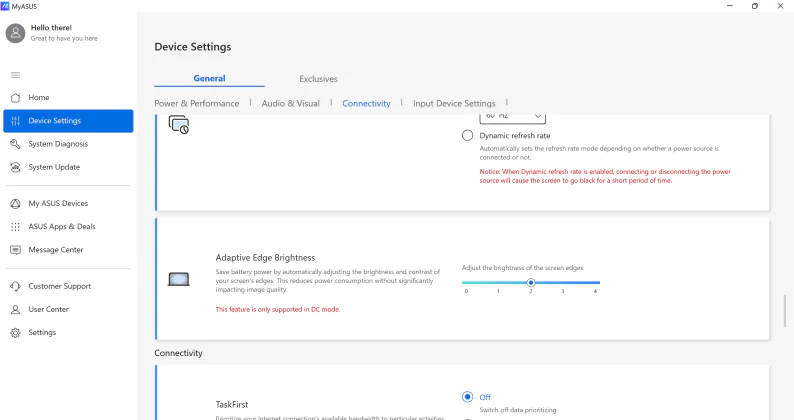Click the Customer Support headset icon
This screenshot has height=420, width=794.
(16, 286)
